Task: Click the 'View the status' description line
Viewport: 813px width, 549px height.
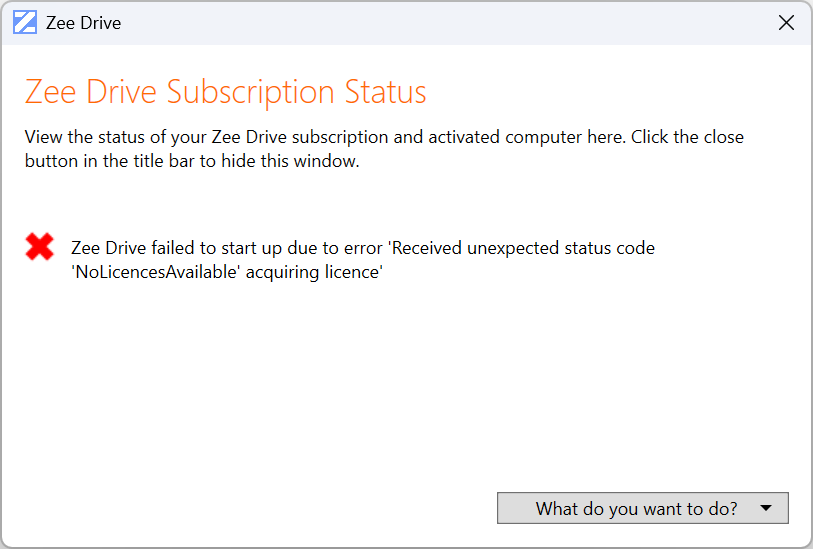Action: click(x=384, y=137)
